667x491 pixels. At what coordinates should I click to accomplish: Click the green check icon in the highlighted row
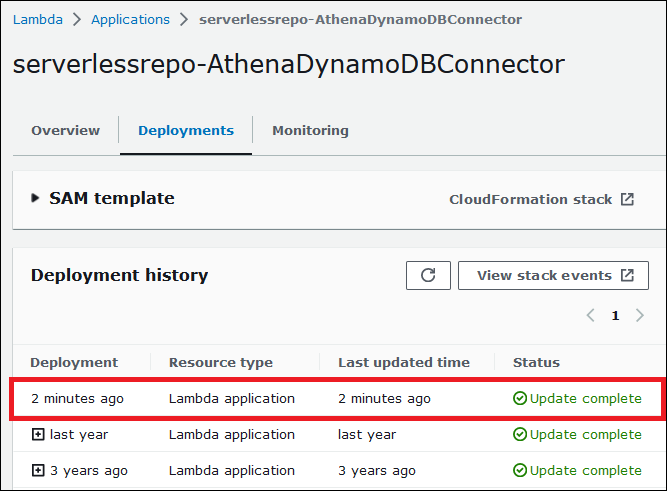(x=519, y=399)
